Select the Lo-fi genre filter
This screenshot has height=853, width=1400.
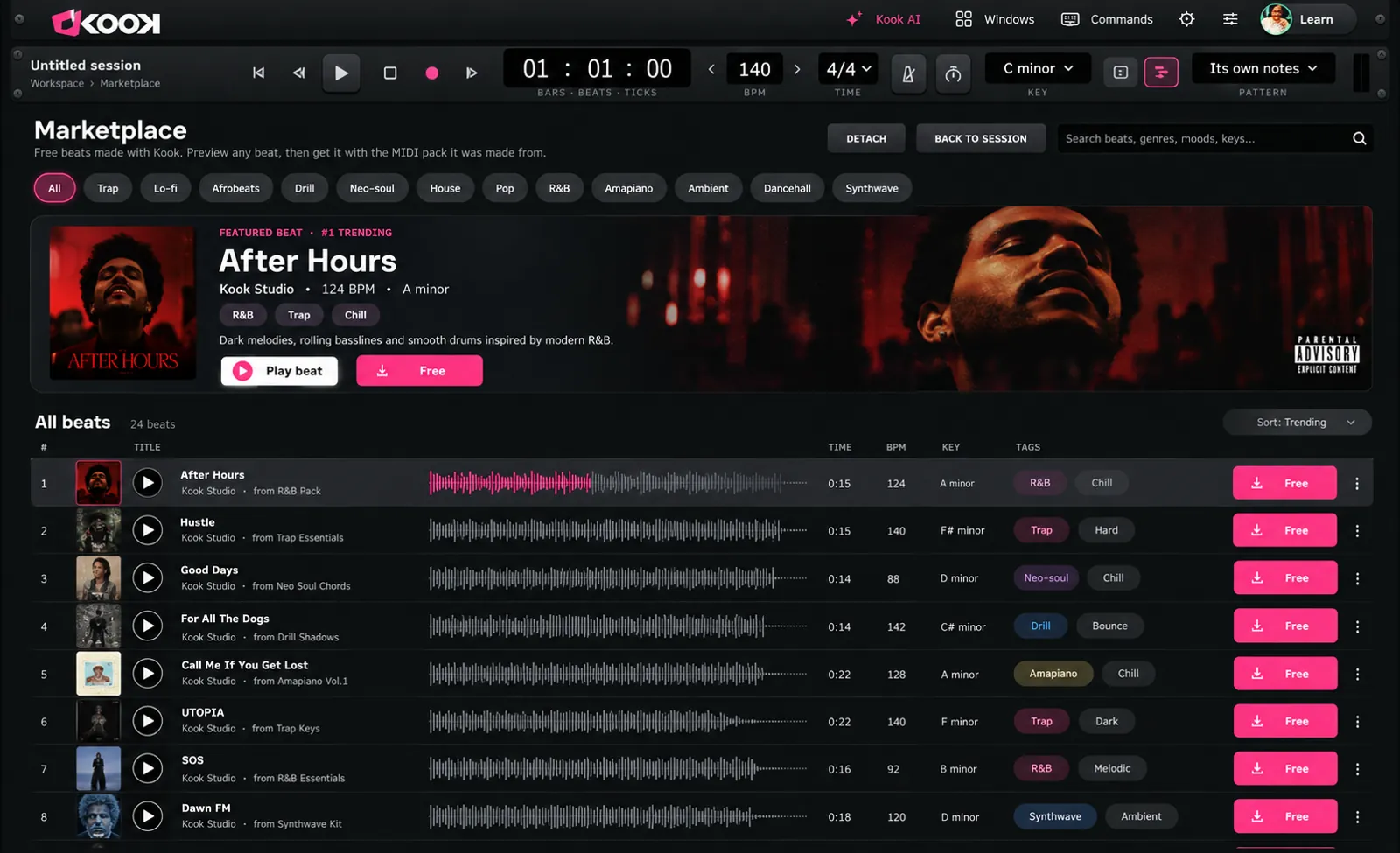pos(165,188)
